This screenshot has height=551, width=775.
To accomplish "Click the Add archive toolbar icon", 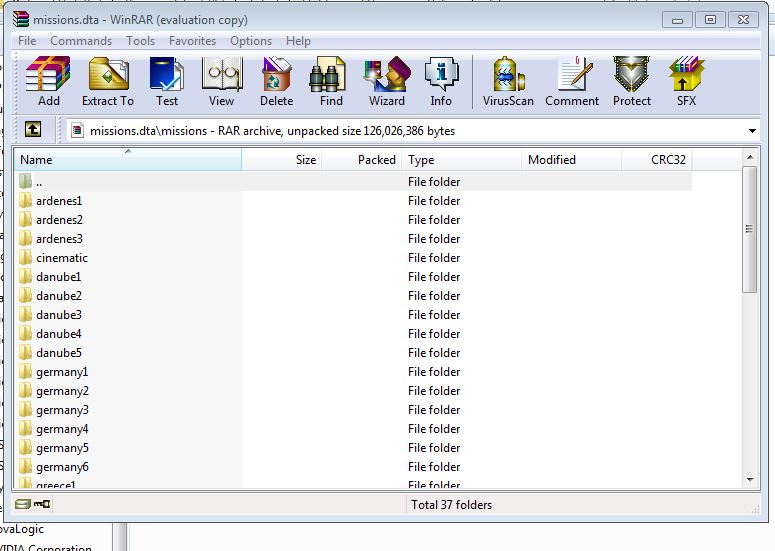I will (x=48, y=80).
